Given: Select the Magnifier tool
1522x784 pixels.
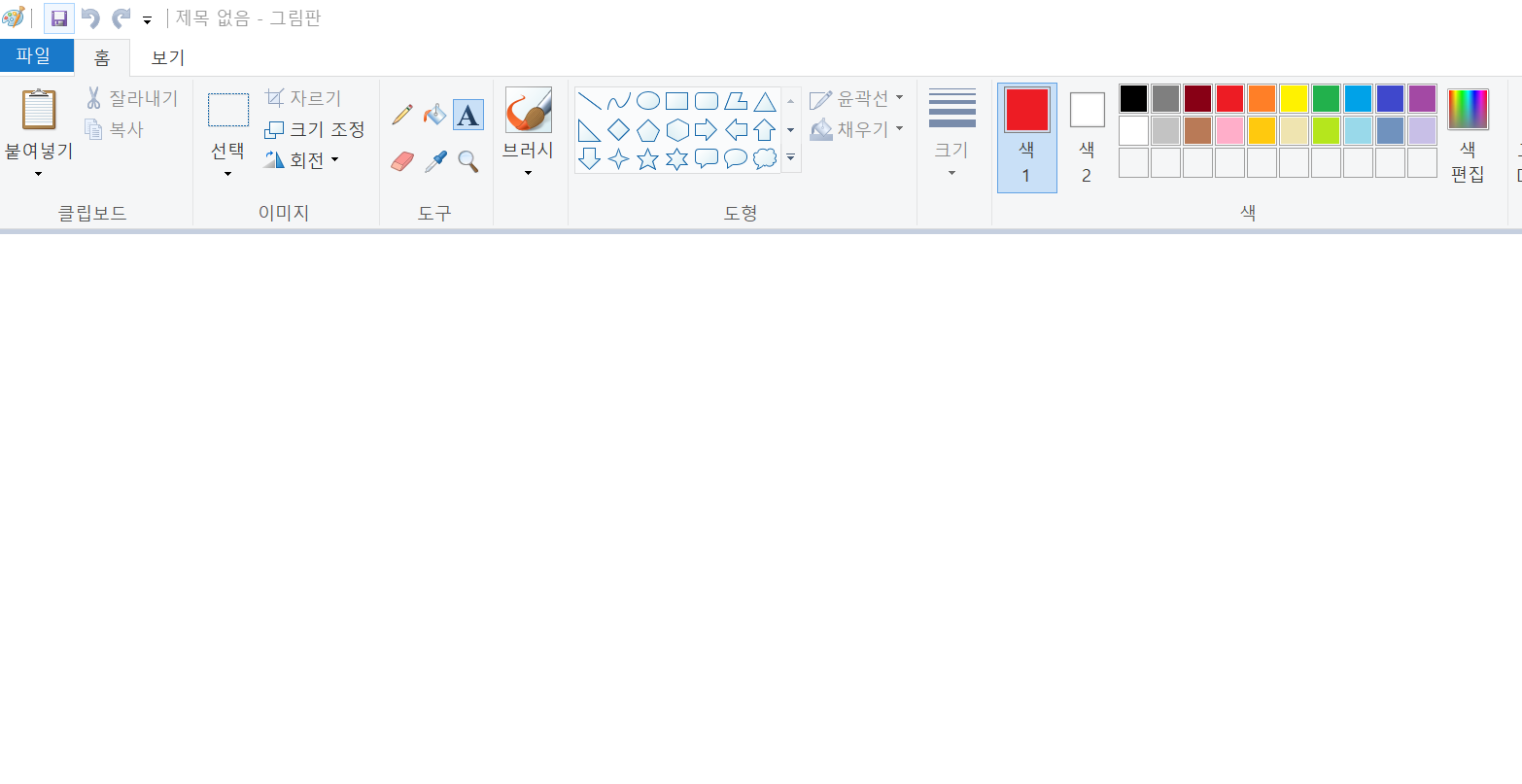Looking at the screenshot, I should [467, 161].
